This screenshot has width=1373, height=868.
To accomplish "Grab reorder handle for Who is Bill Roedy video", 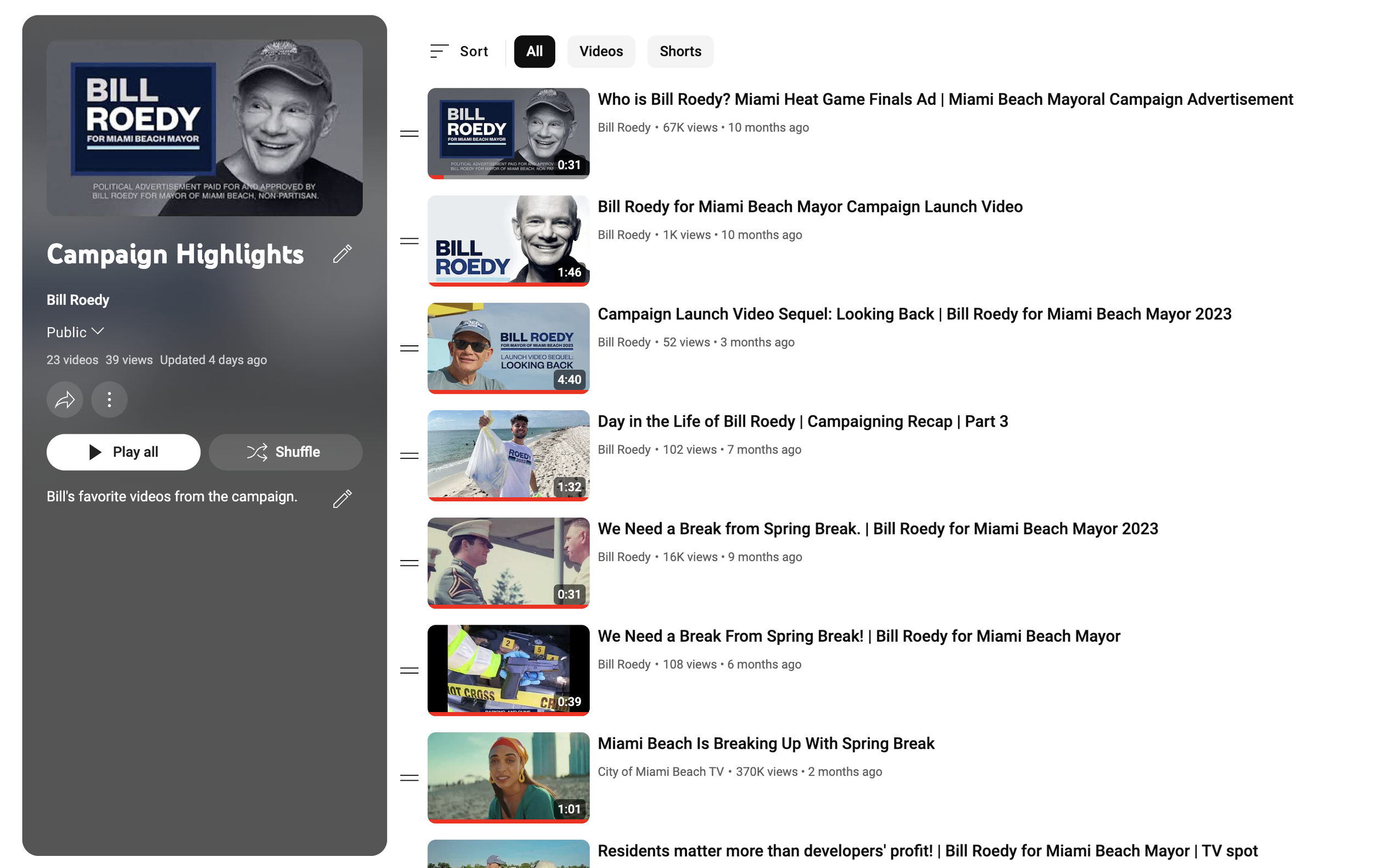I will coord(409,133).
